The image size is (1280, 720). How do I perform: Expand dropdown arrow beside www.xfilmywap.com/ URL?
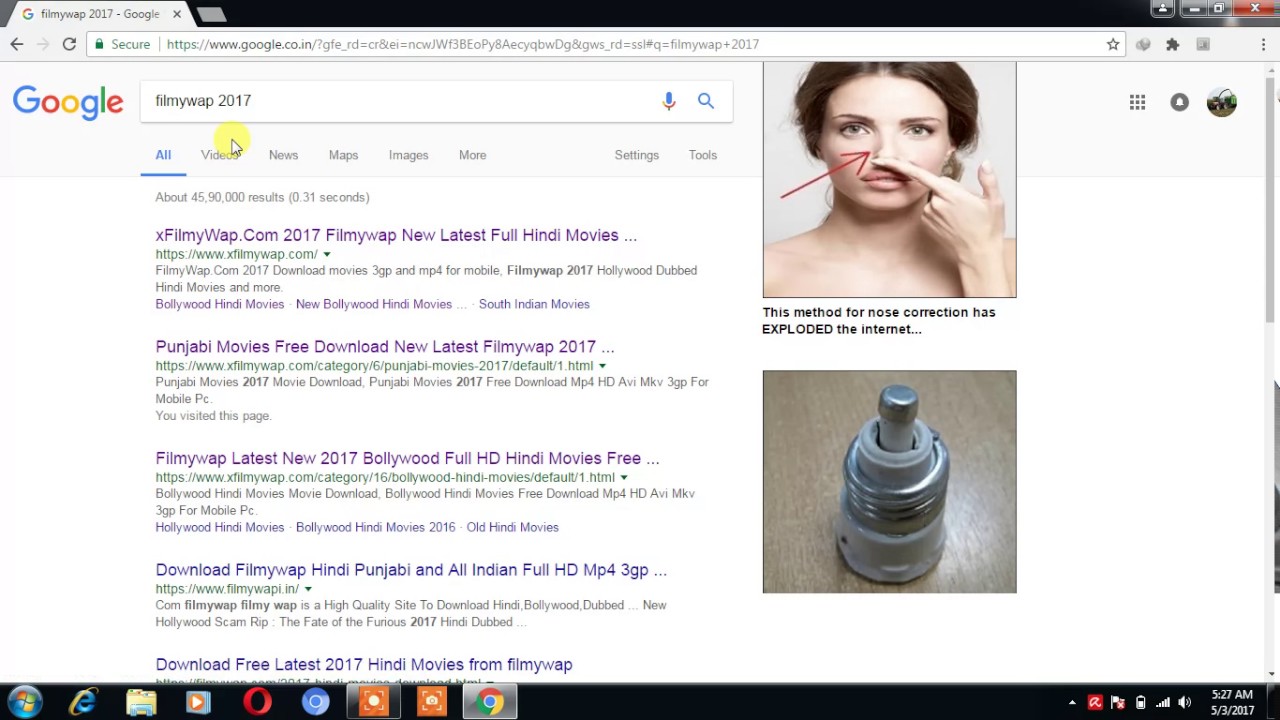click(x=326, y=255)
